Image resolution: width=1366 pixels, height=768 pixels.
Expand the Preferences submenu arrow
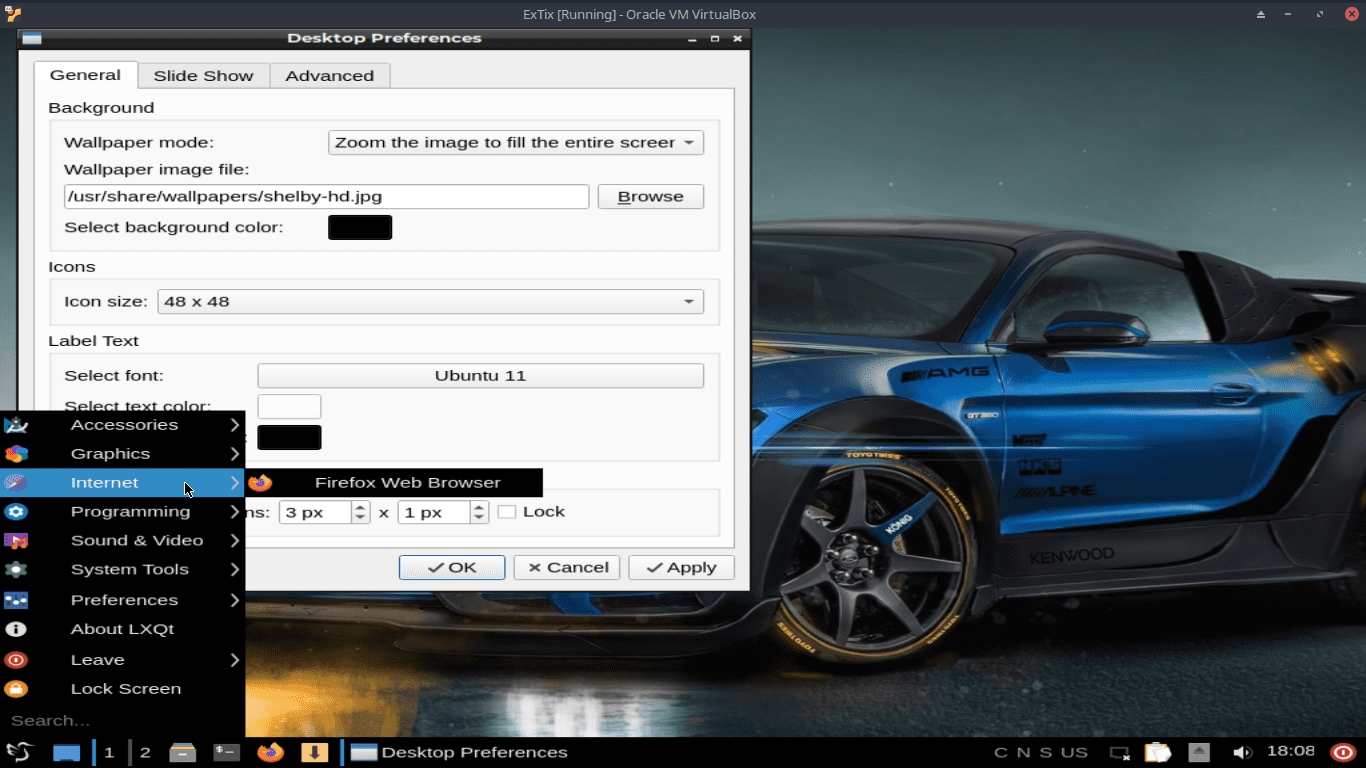[x=235, y=600]
